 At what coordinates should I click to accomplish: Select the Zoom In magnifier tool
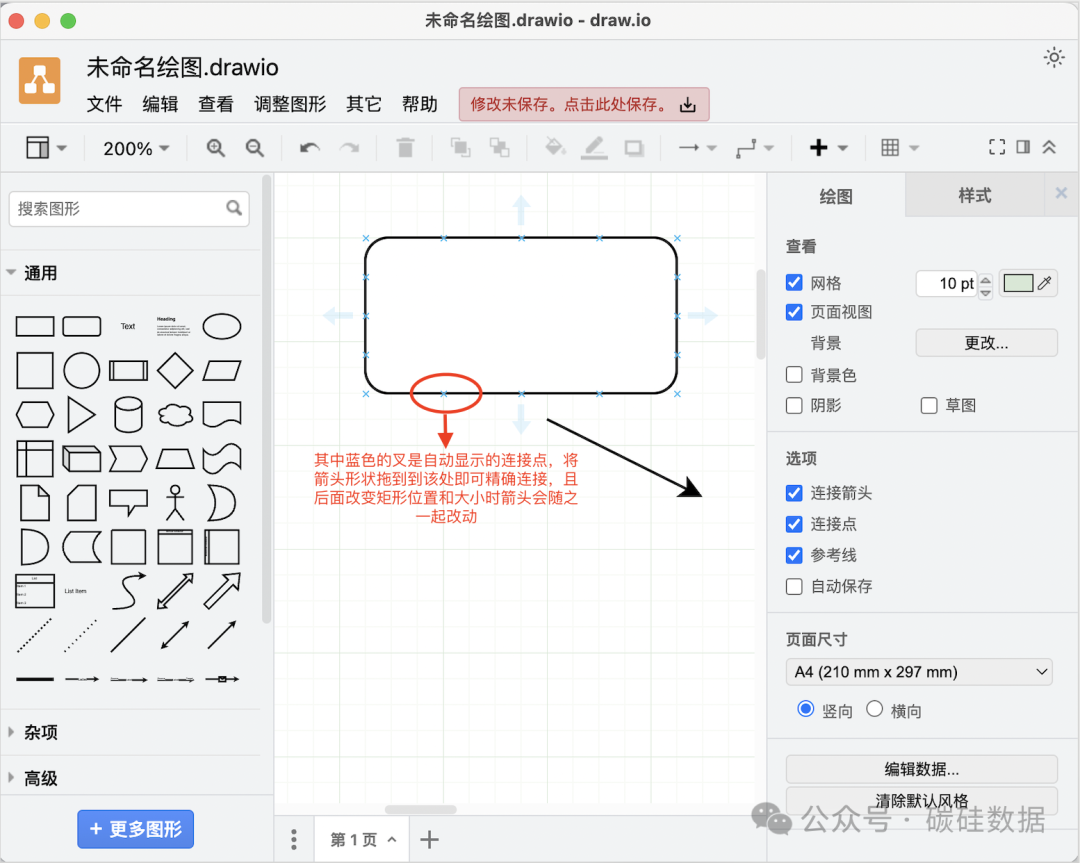coord(215,147)
